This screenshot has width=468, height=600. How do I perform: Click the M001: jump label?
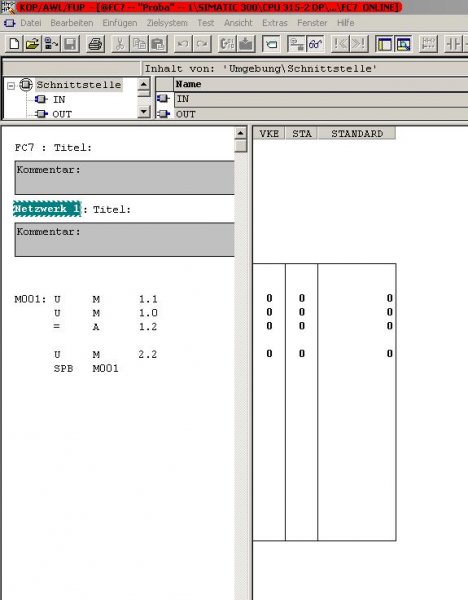click(x=30, y=299)
